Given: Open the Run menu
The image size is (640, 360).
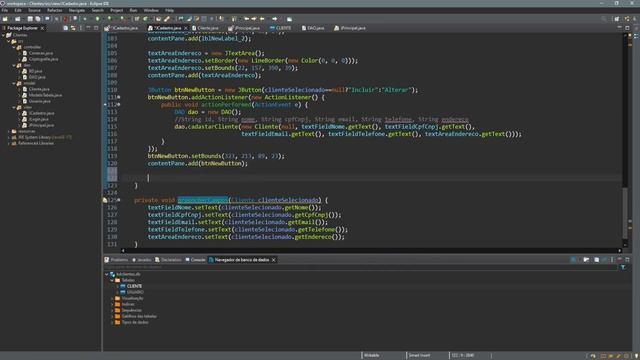Looking at the screenshot, I should coord(133,10).
